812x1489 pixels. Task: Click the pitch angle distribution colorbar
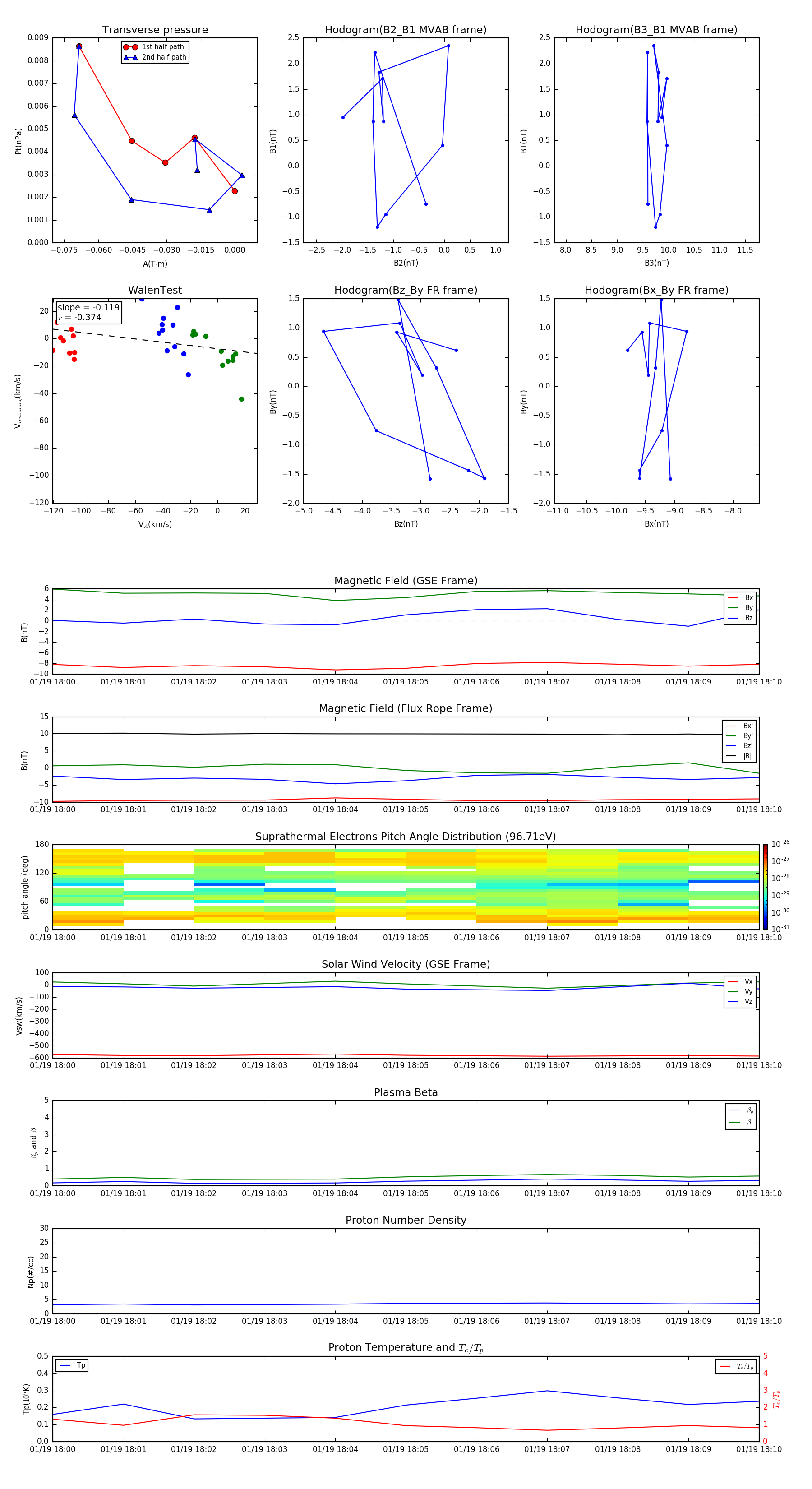pyautogui.click(x=765, y=887)
